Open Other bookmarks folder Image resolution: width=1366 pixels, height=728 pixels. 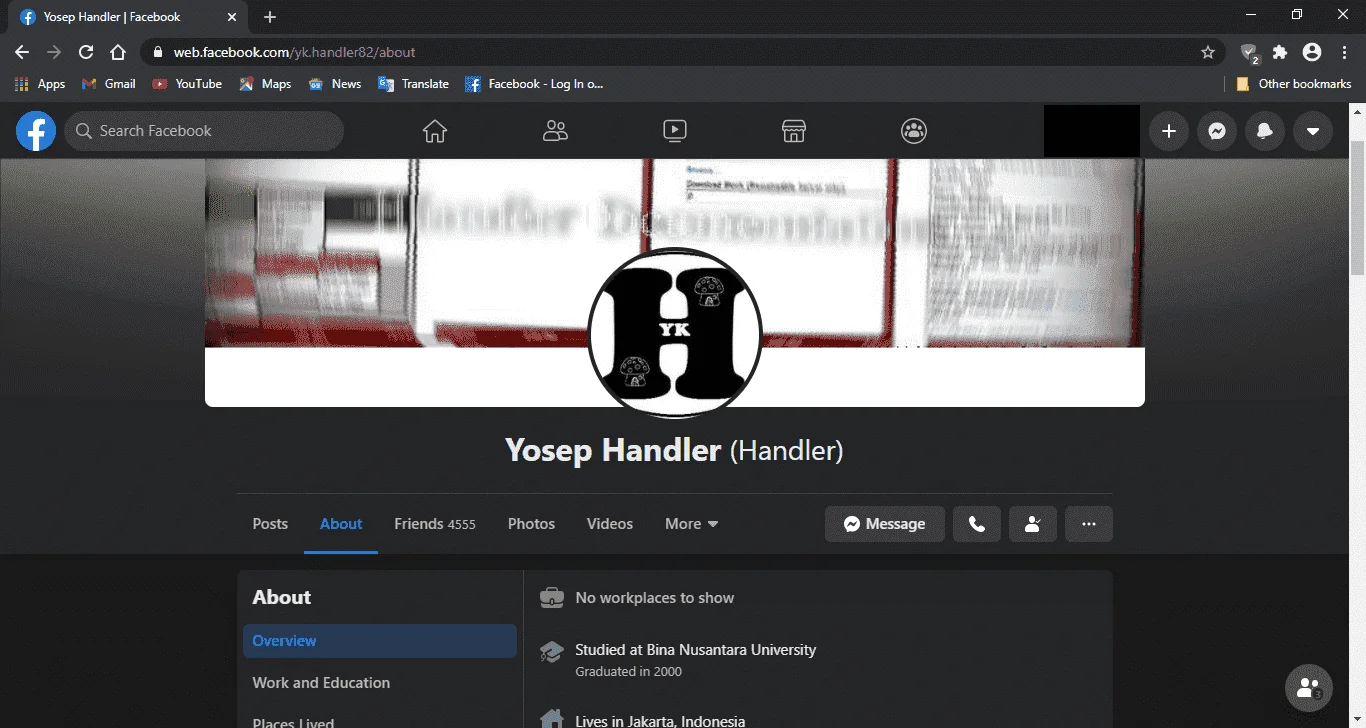1294,84
